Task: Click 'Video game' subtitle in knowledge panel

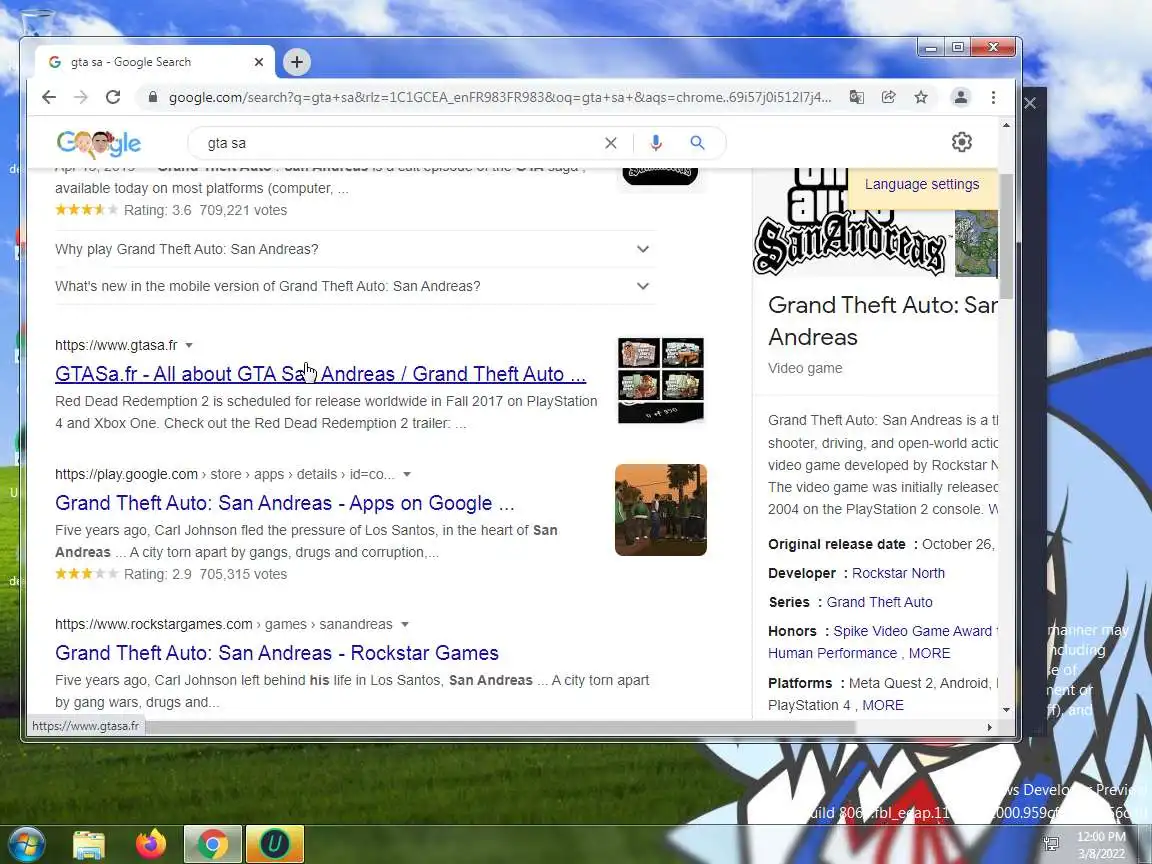Action: (x=805, y=368)
